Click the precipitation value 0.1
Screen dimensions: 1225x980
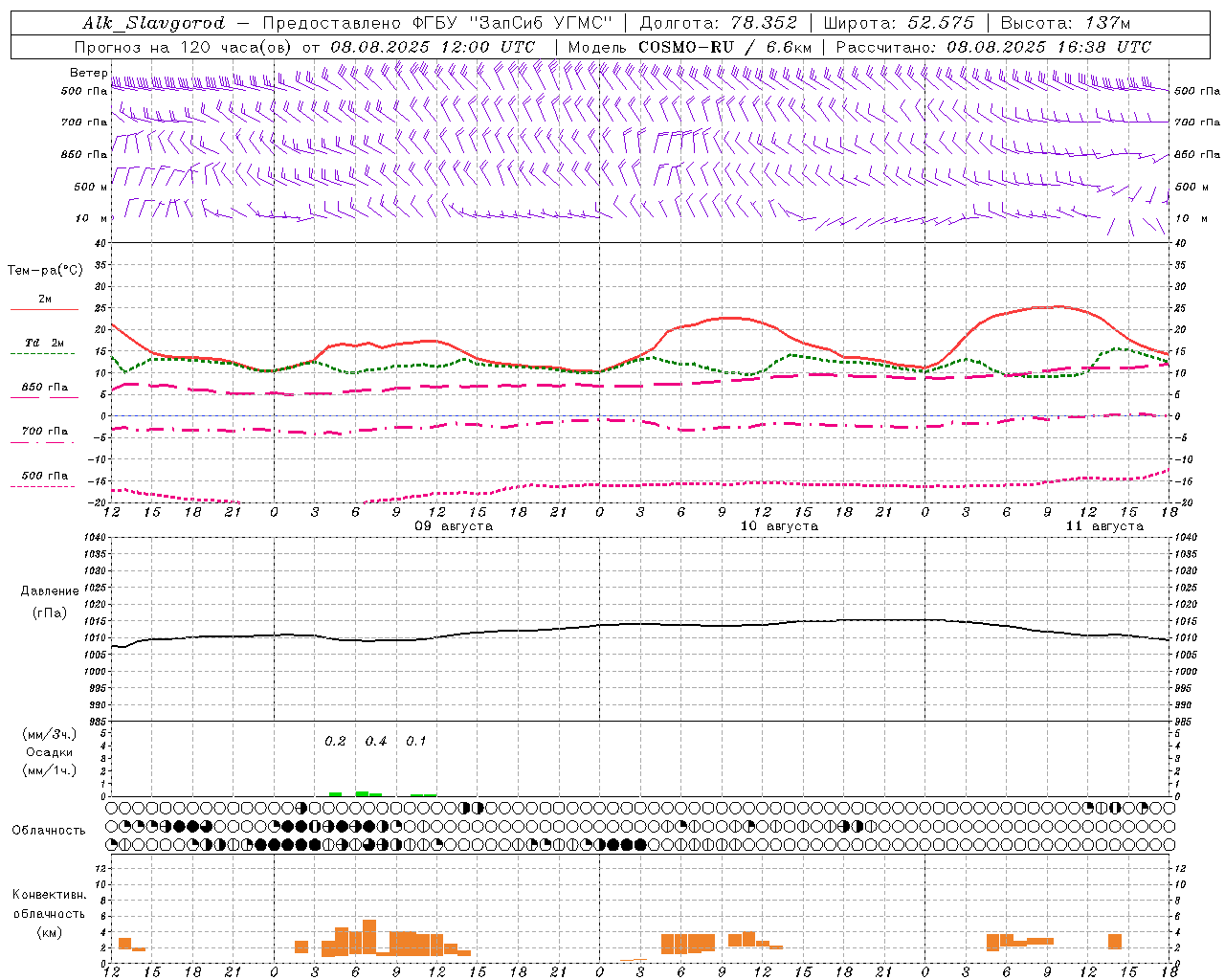point(416,741)
